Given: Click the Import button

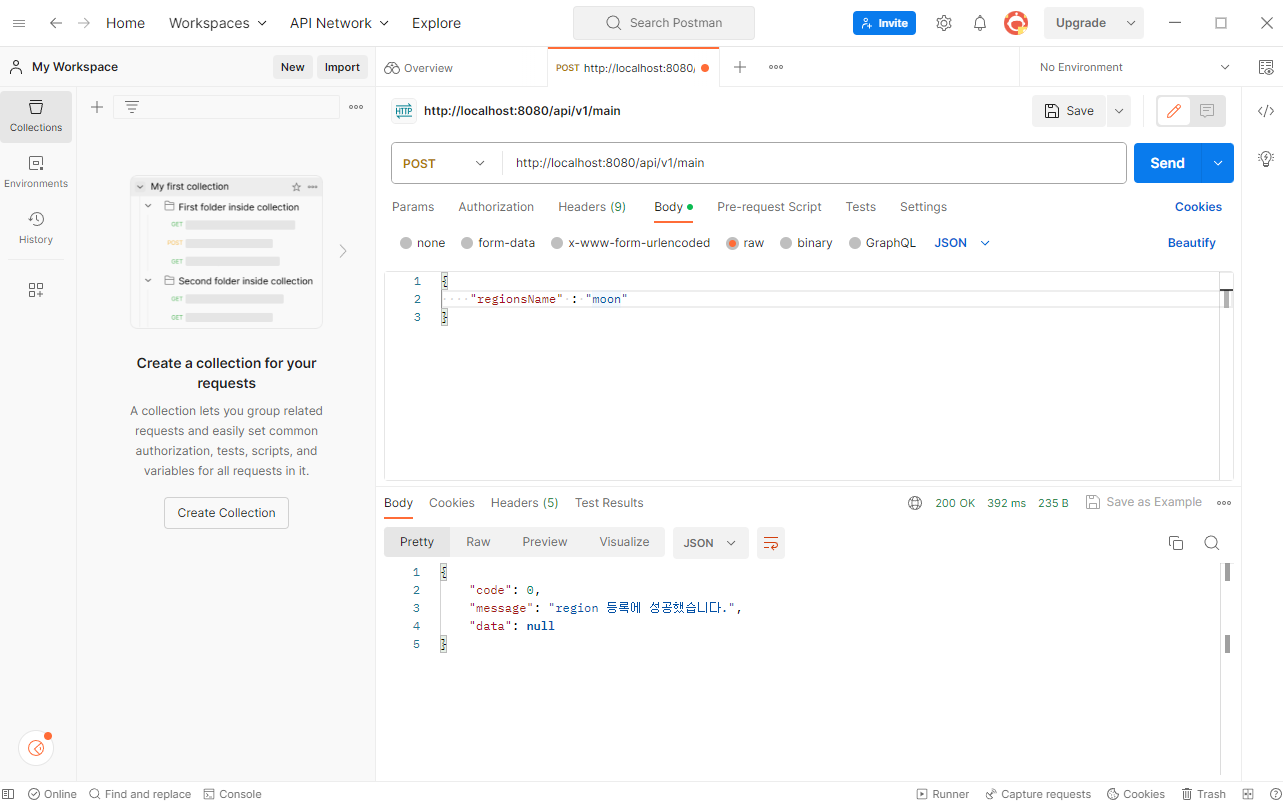Looking at the screenshot, I should tap(342, 67).
